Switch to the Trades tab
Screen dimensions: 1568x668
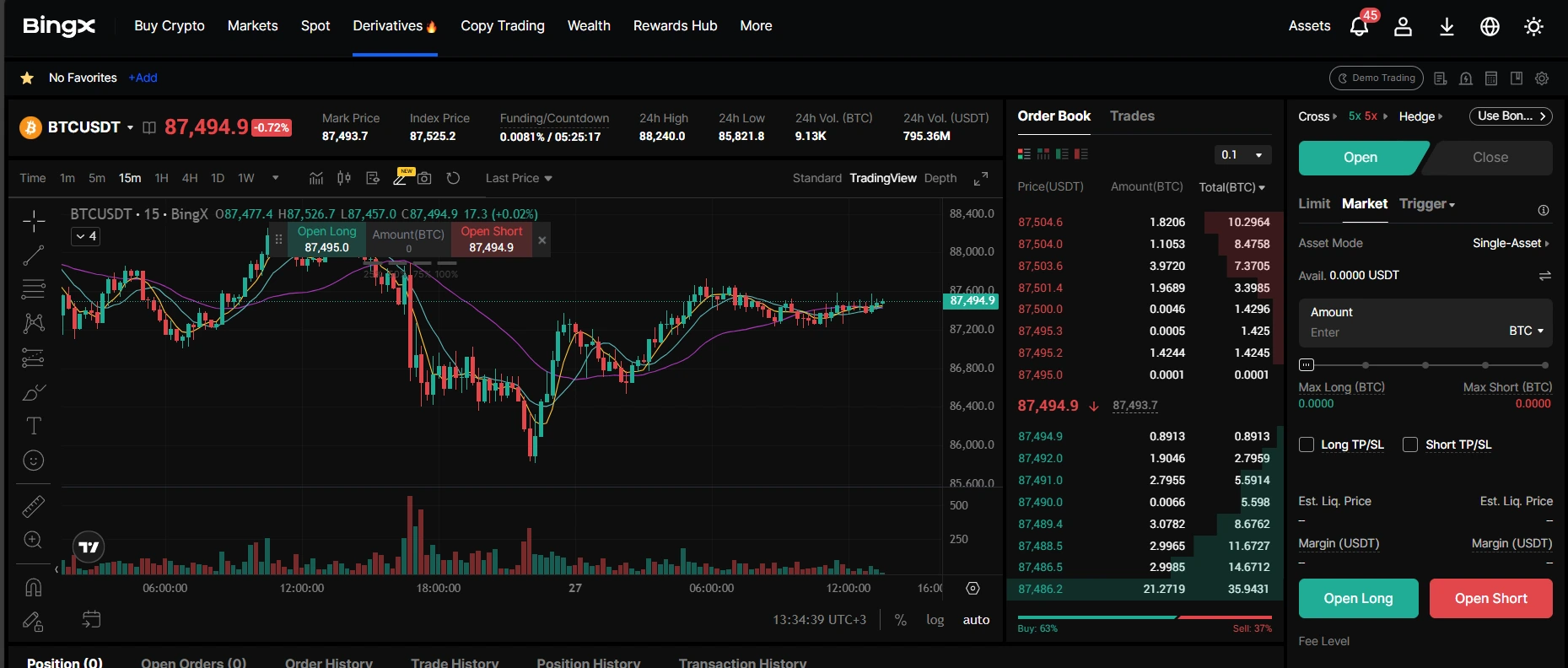pyautogui.click(x=1132, y=116)
